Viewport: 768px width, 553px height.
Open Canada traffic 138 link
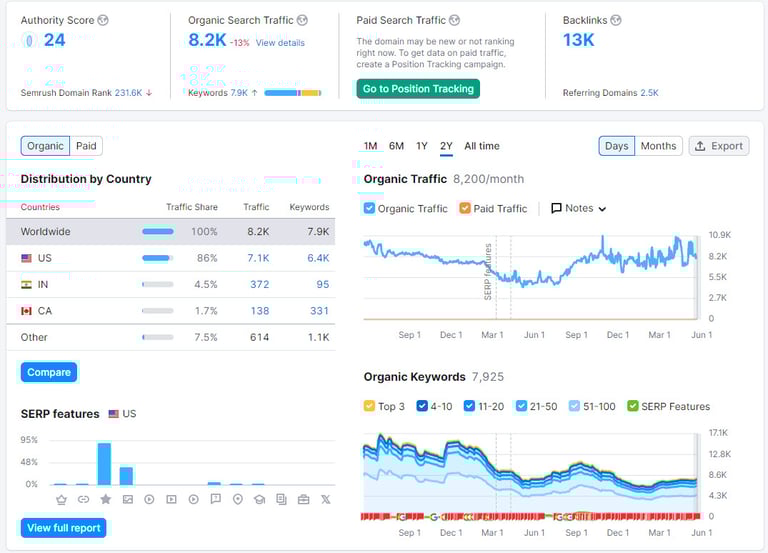(x=260, y=311)
